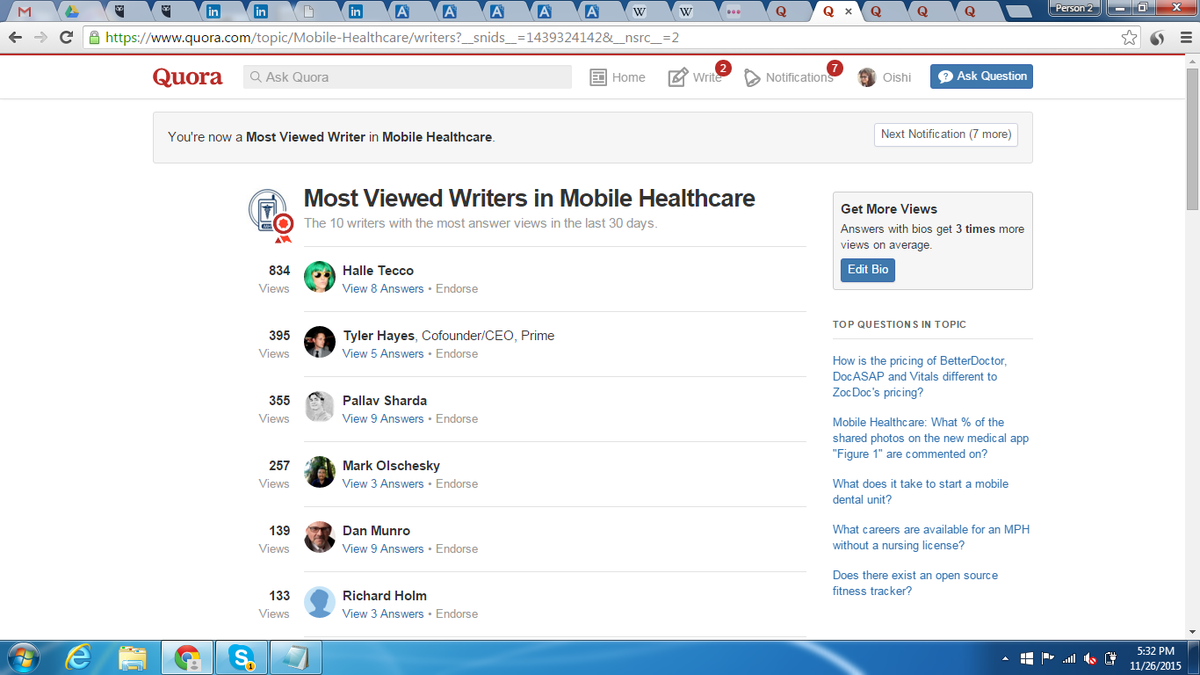Image resolution: width=1200 pixels, height=675 pixels.
Task: Launch Internet Explorer from taskbar
Action: tap(78, 657)
